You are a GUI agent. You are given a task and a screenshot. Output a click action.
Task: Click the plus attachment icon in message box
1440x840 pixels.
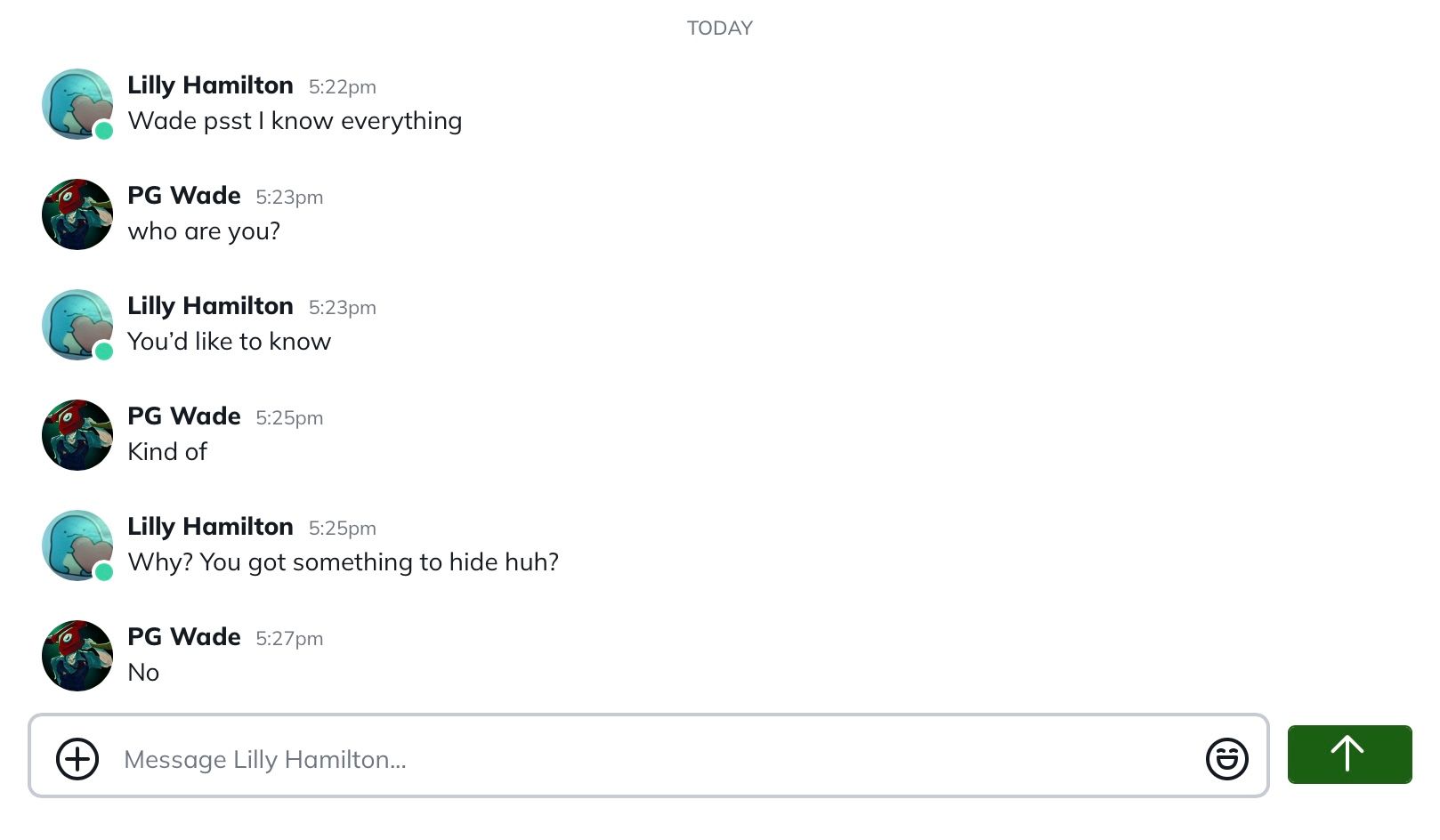77,759
